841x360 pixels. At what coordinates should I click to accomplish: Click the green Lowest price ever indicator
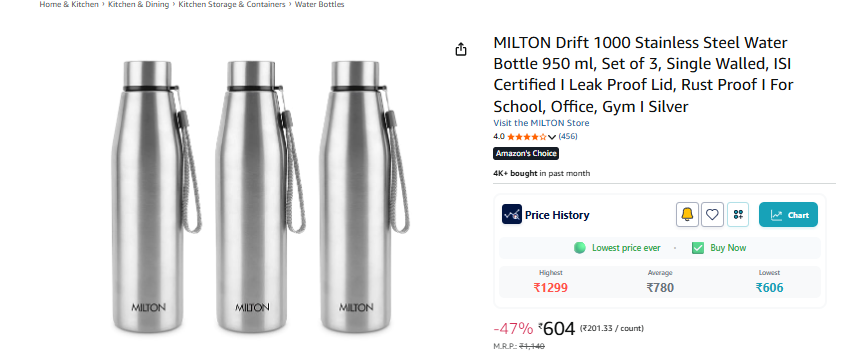(579, 248)
